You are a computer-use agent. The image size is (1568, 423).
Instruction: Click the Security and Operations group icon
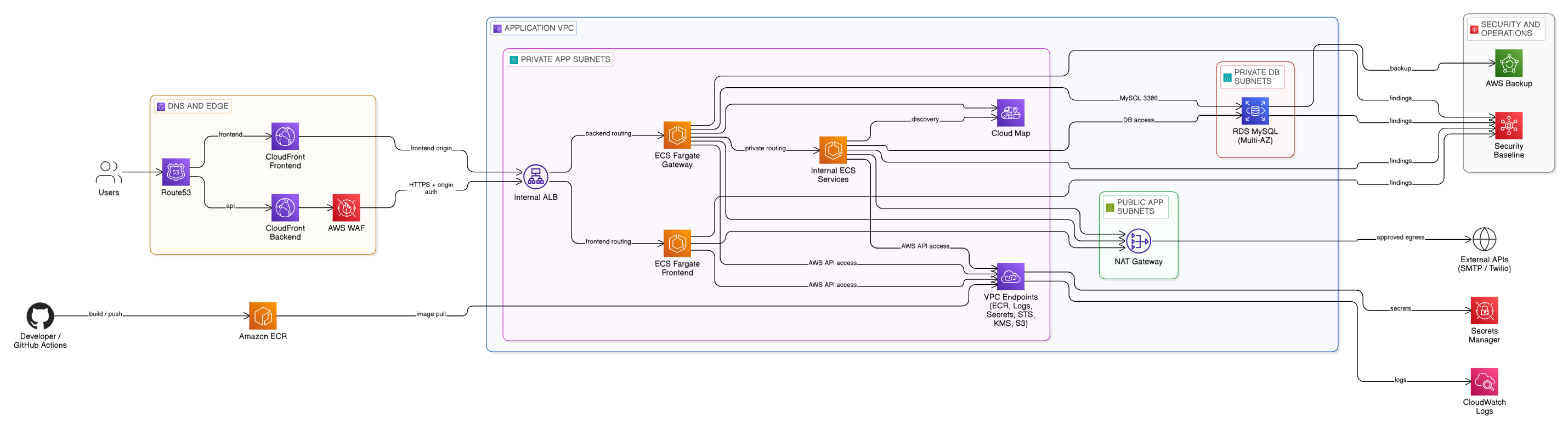click(1474, 29)
